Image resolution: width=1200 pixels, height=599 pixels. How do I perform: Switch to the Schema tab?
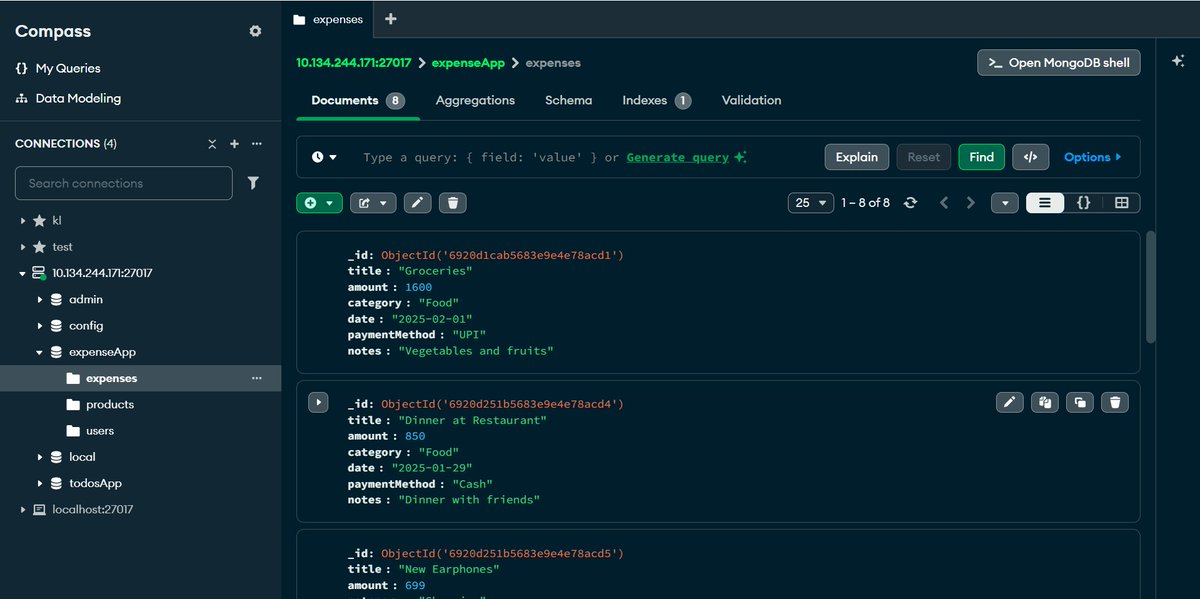click(568, 100)
